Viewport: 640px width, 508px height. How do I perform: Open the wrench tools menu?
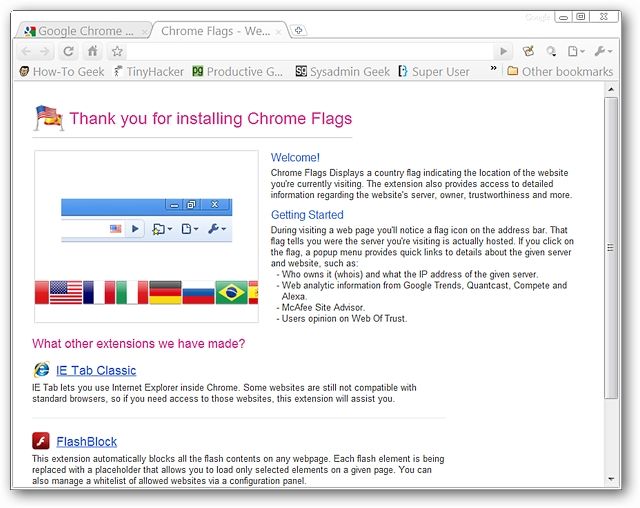pyautogui.click(x=603, y=51)
